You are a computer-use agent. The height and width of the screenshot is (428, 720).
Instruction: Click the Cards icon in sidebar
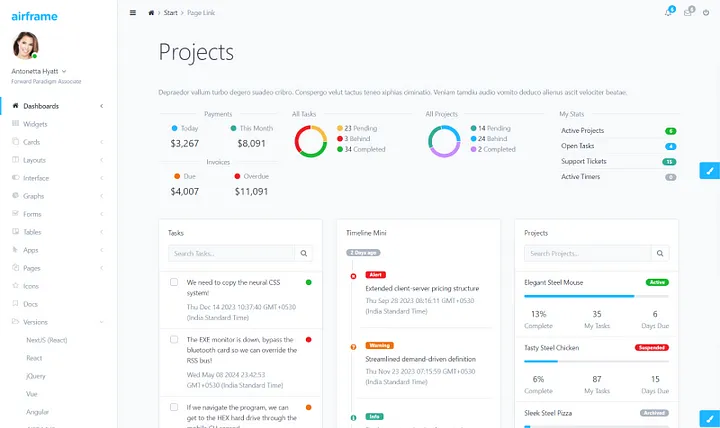point(15,141)
